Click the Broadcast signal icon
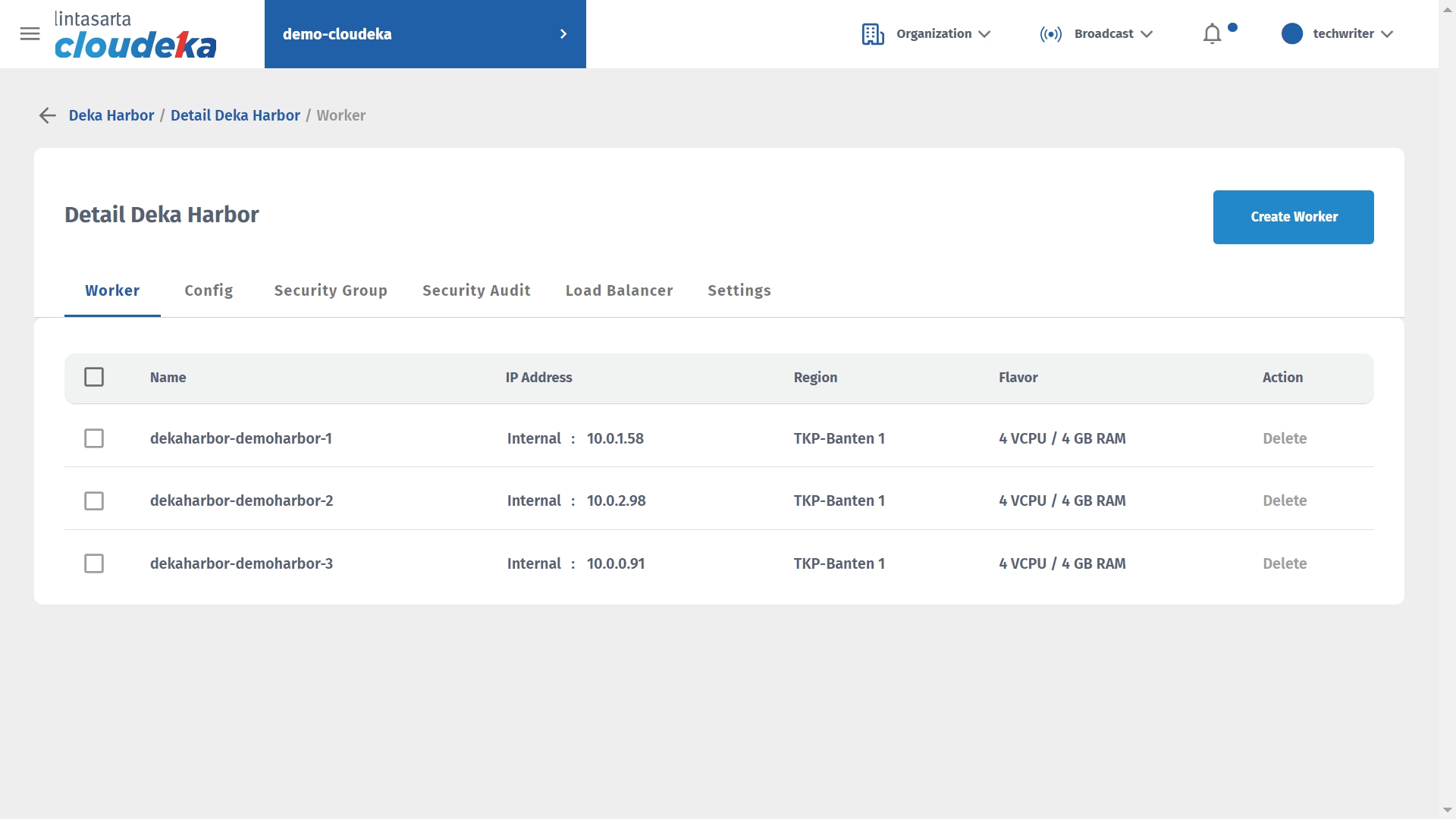This screenshot has width=1456, height=819. (1050, 34)
